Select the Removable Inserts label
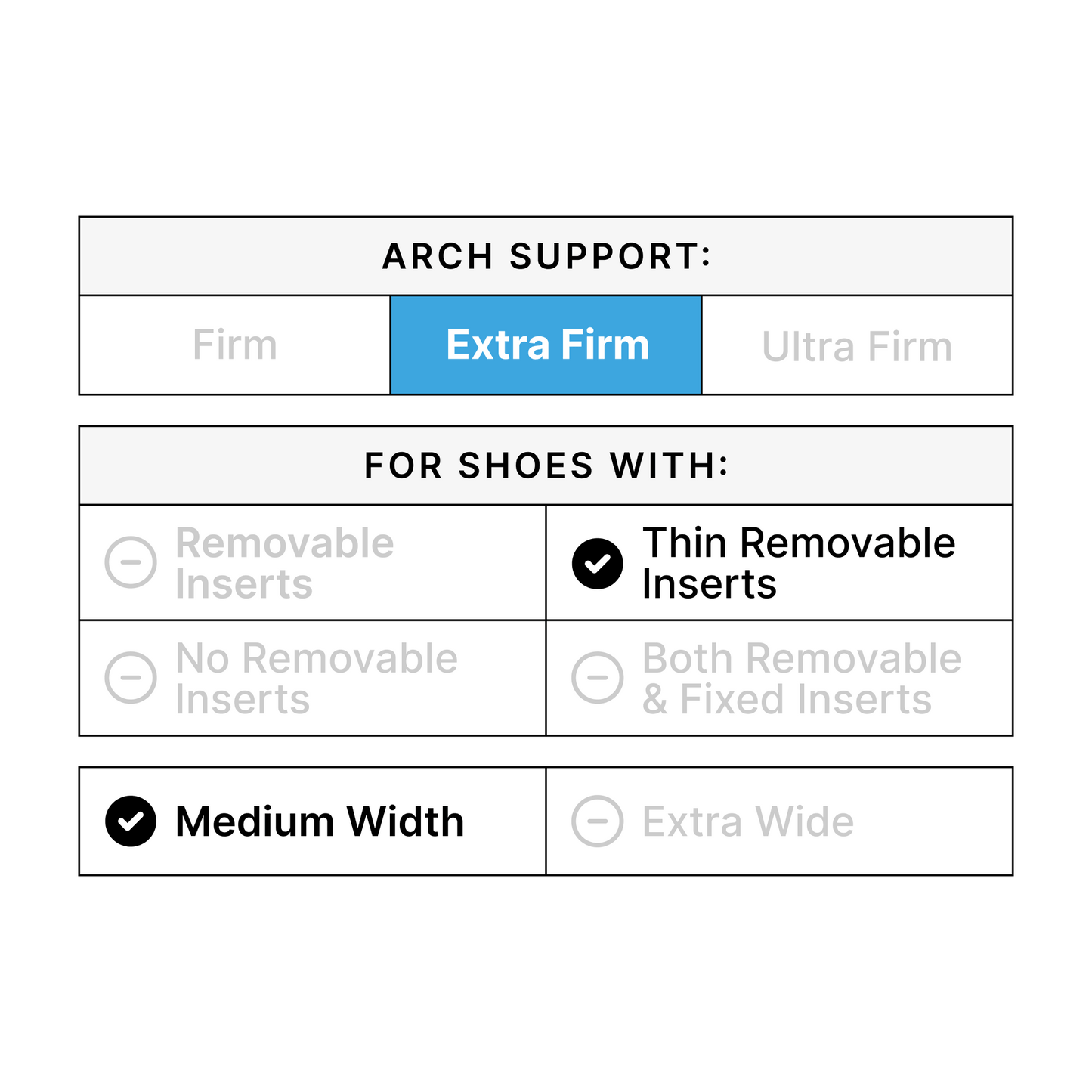Image resolution: width=1092 pixels, height=1092 pixels. (x=284, y=563)
